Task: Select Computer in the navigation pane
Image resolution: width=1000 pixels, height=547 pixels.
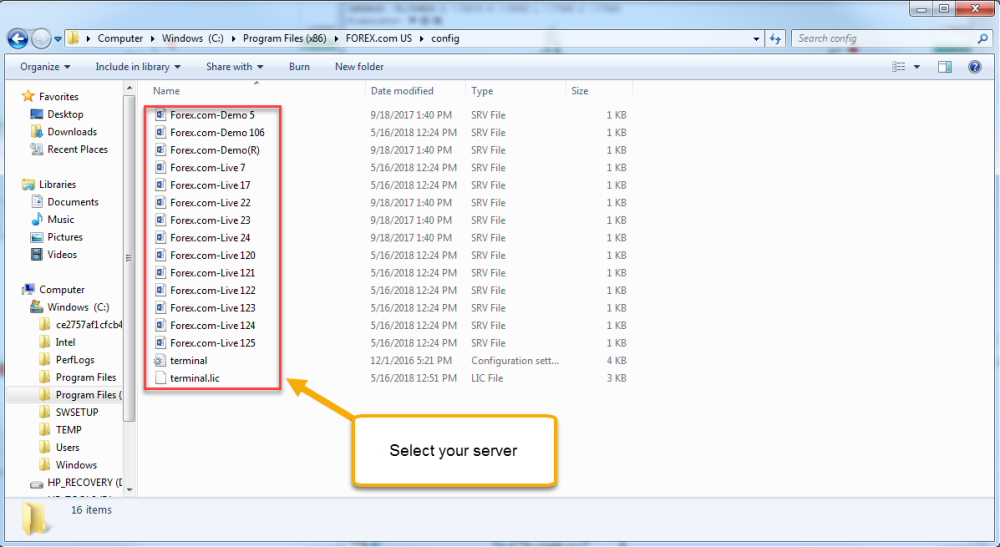Action: pyautogui.click(x=61, y=290)
